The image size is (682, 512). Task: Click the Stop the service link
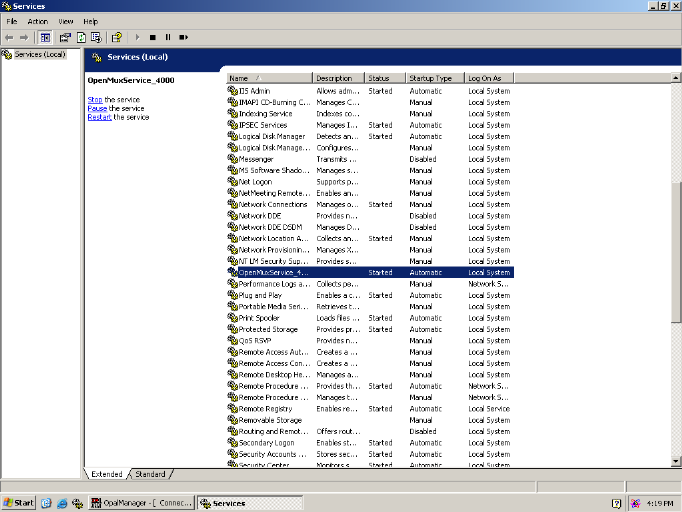tap(95, 100)
